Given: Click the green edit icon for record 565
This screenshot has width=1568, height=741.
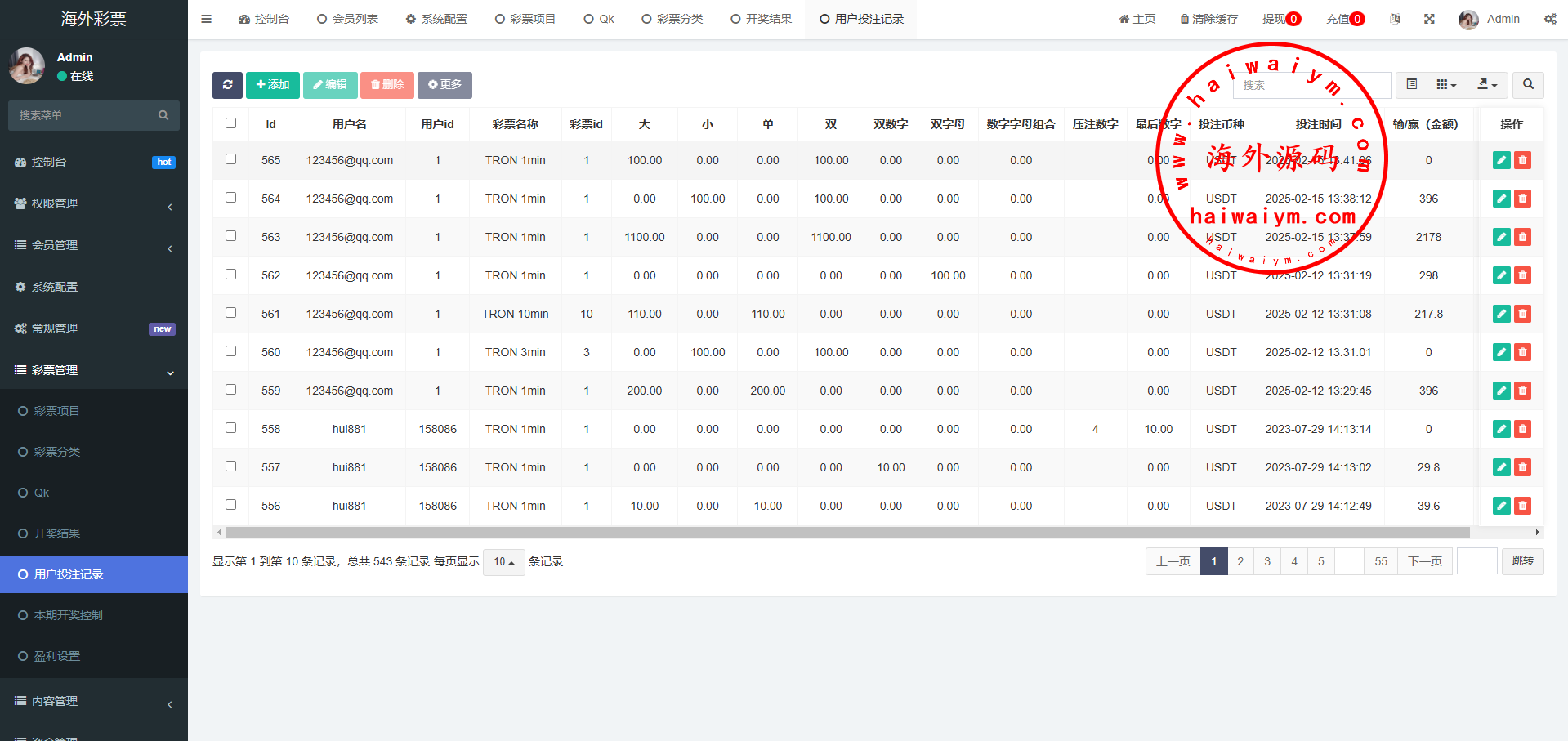Looking at the screenshot, I should (x=1501, y=161).
